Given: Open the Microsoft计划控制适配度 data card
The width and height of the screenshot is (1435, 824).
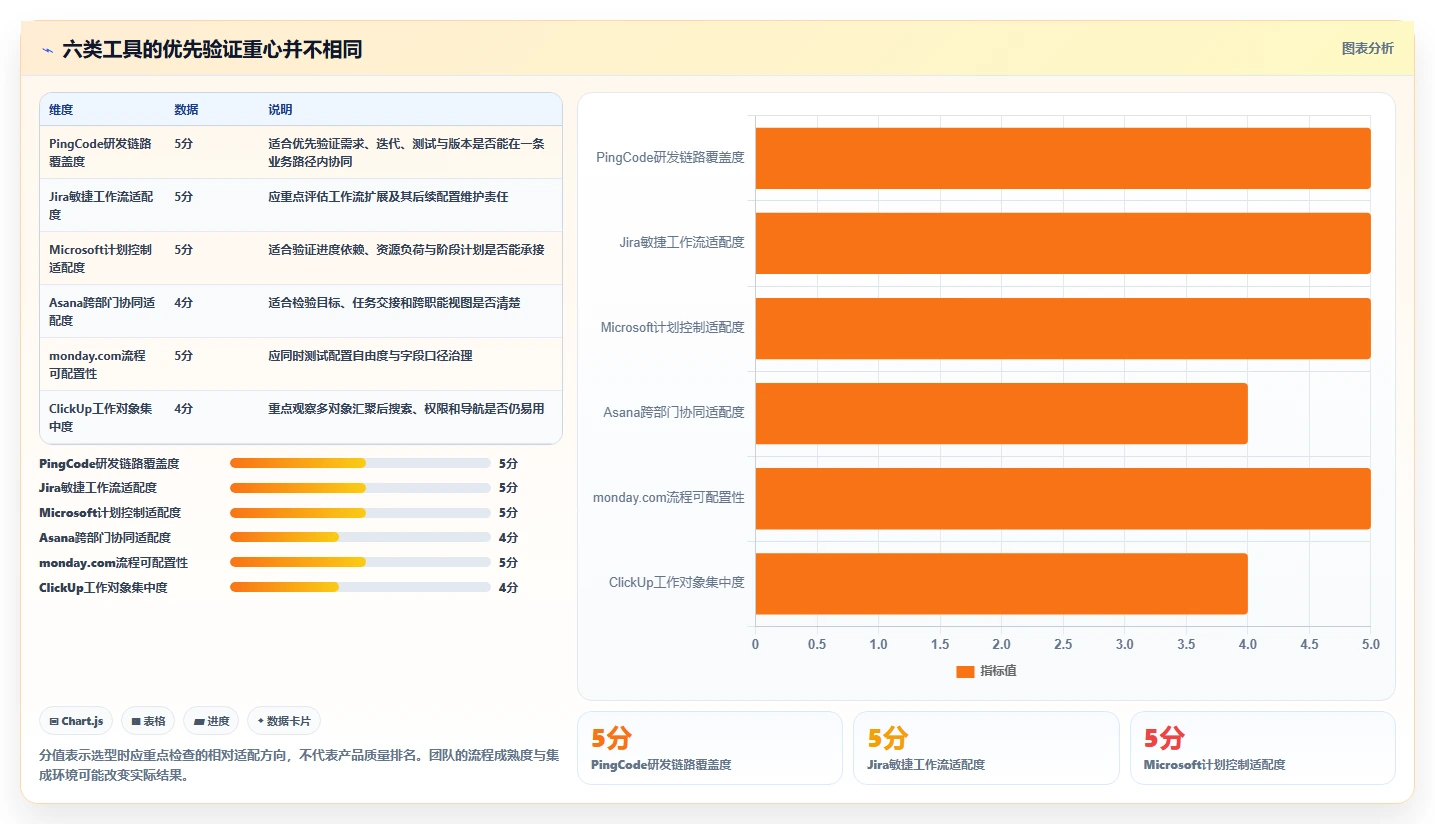Looking at the screenshot, I should (1263, 748).
